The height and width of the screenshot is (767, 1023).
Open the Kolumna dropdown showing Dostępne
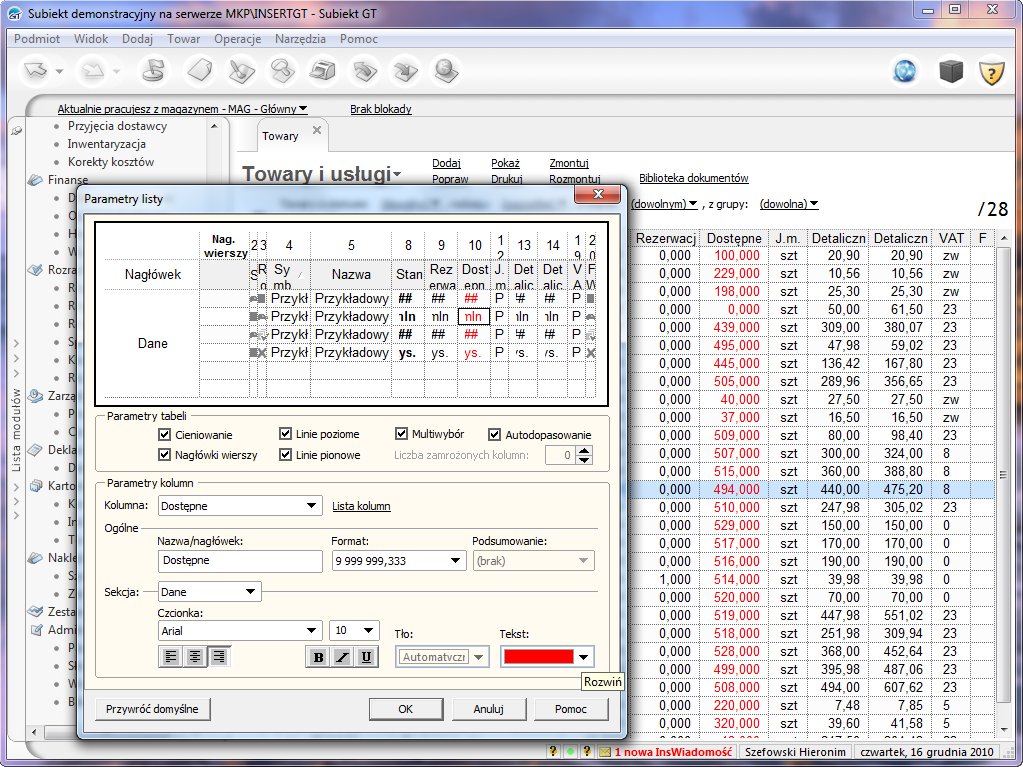pyautogui.click(x=239, y=506)
